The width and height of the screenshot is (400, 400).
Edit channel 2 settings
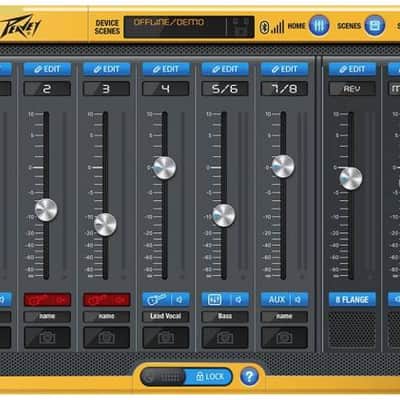47,69
